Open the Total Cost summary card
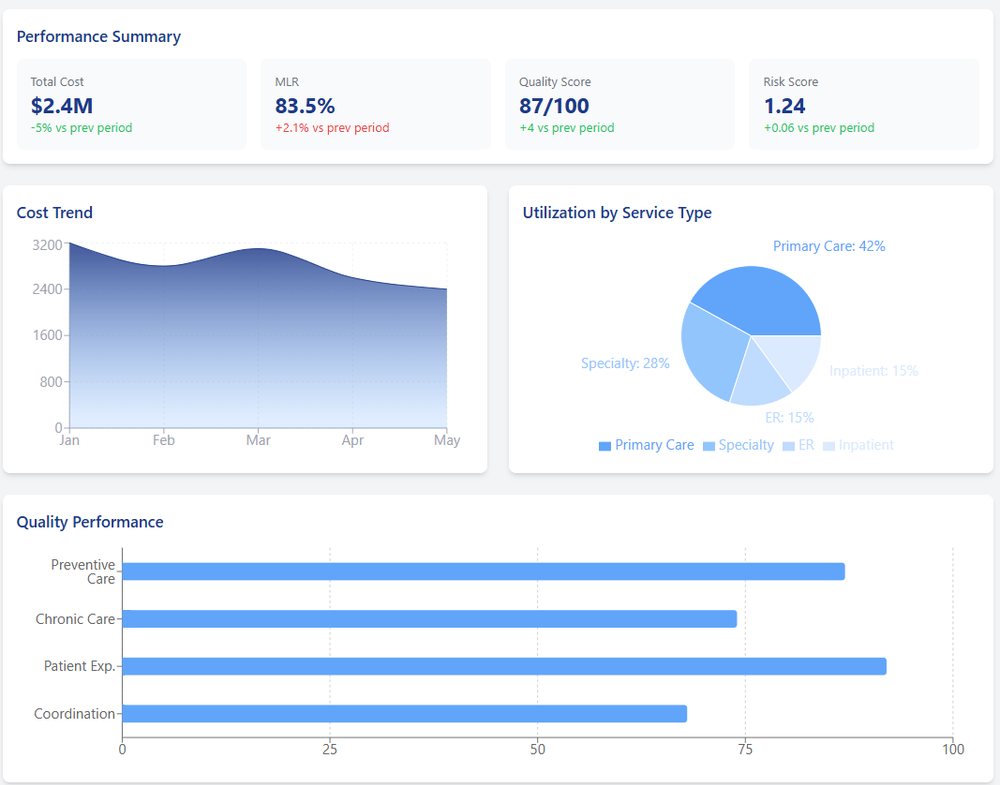Viewport: 1000px width, 785px height. coord(131,105)
